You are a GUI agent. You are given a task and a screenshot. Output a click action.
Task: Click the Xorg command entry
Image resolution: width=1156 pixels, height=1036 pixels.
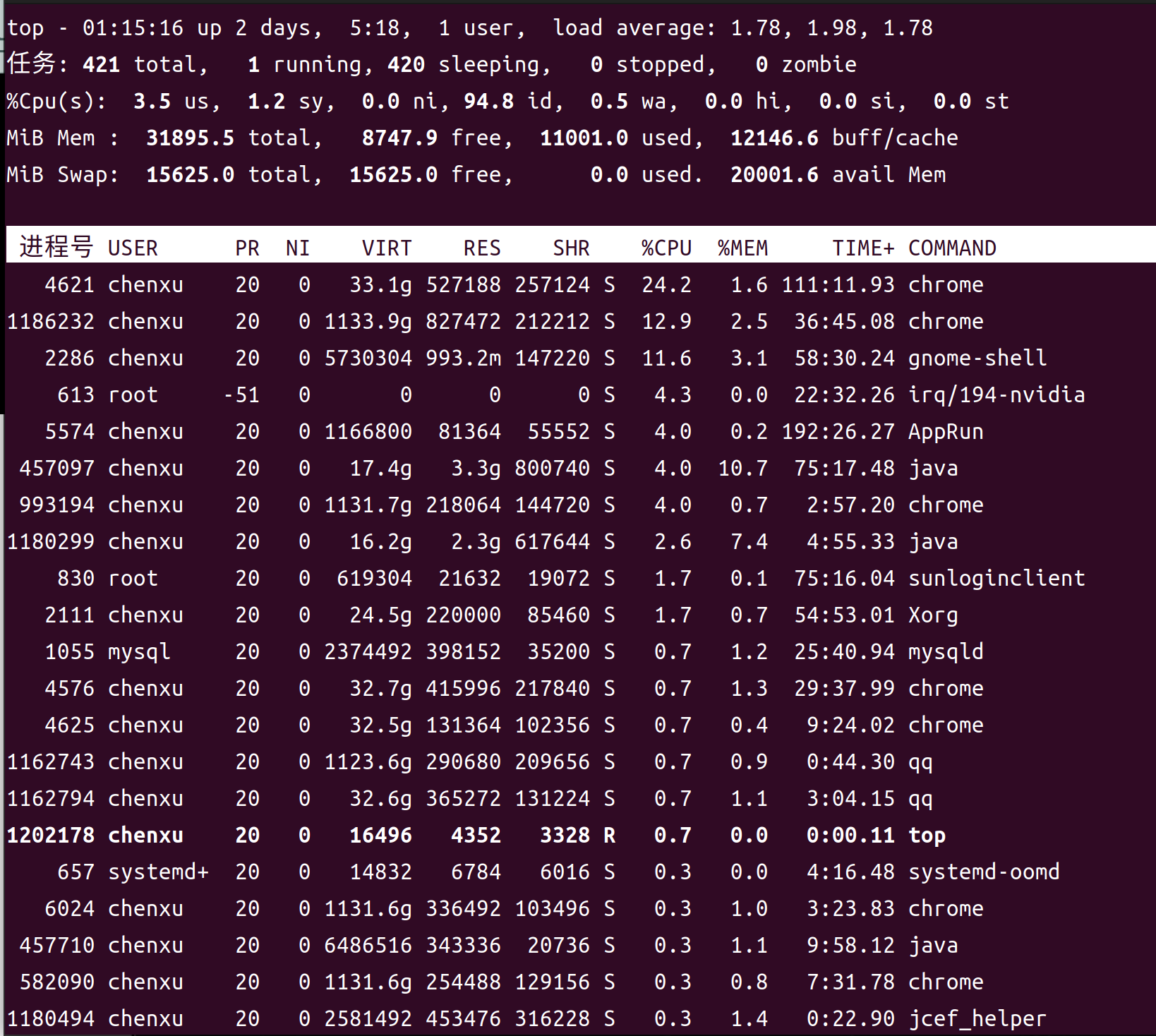933,615
